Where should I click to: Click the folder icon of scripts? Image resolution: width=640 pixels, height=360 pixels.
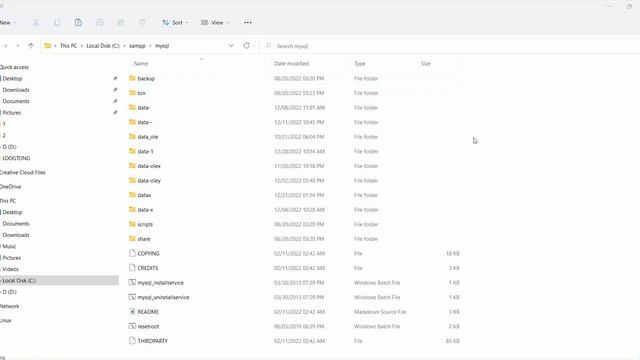coord(132,224)
